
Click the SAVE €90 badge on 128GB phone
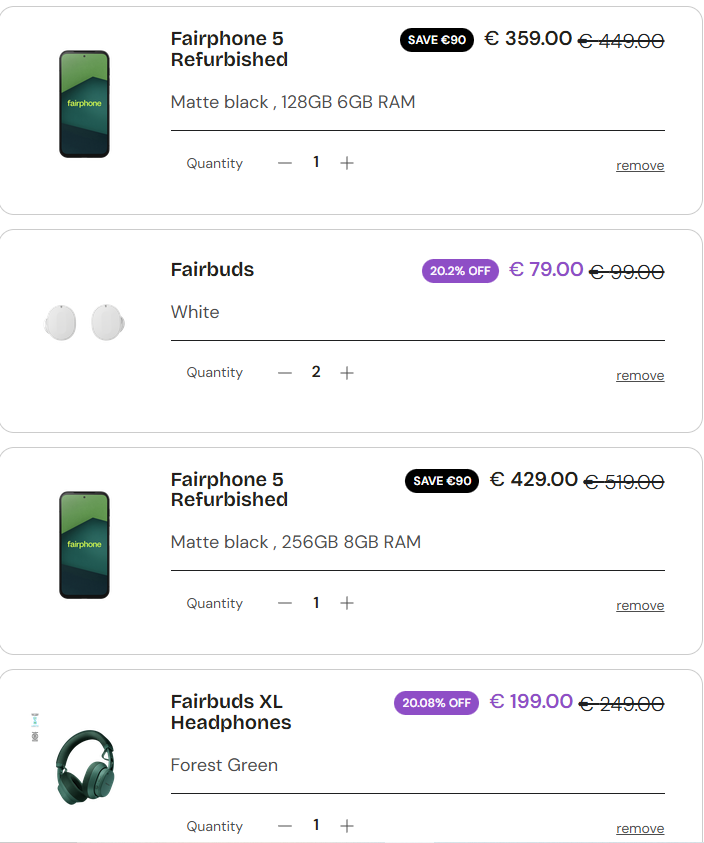click(437, 40)
